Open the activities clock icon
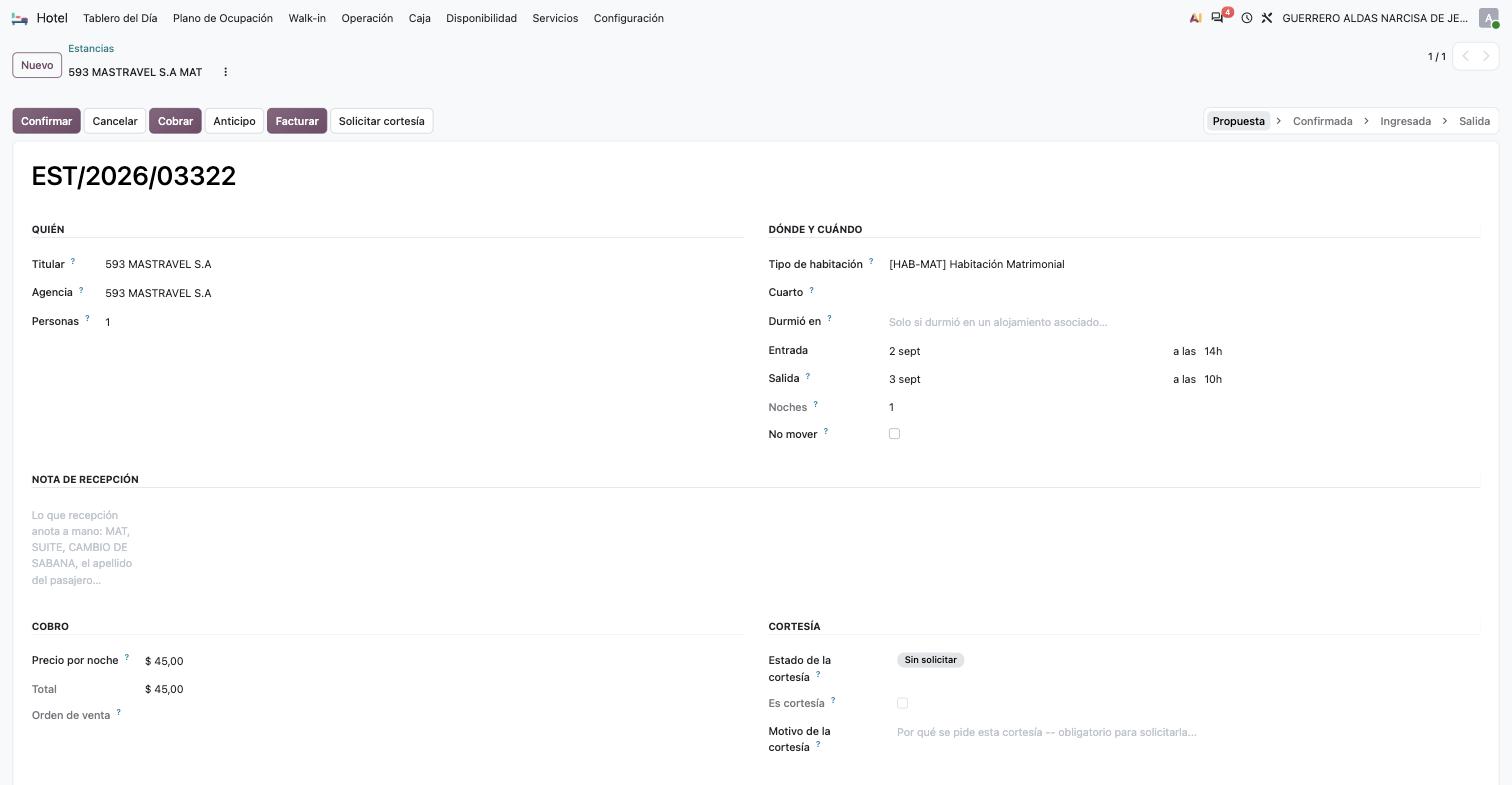 tap(1247, 18)
